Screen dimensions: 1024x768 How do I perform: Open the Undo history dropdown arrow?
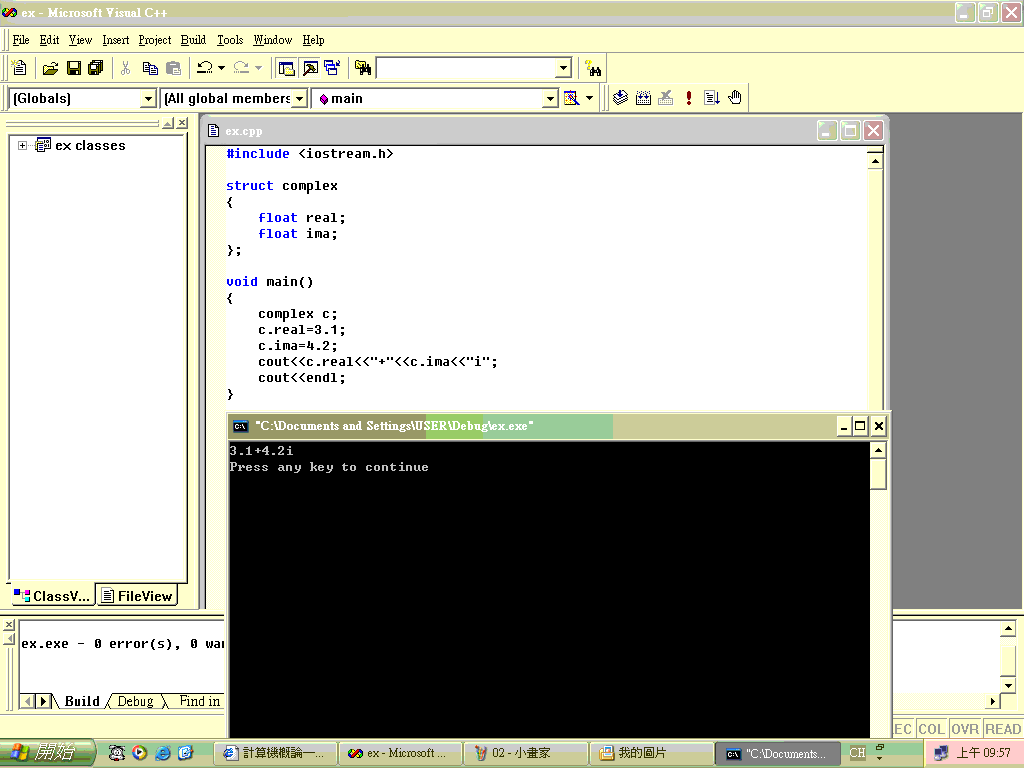pyautogui.click(x=221, y=68)
